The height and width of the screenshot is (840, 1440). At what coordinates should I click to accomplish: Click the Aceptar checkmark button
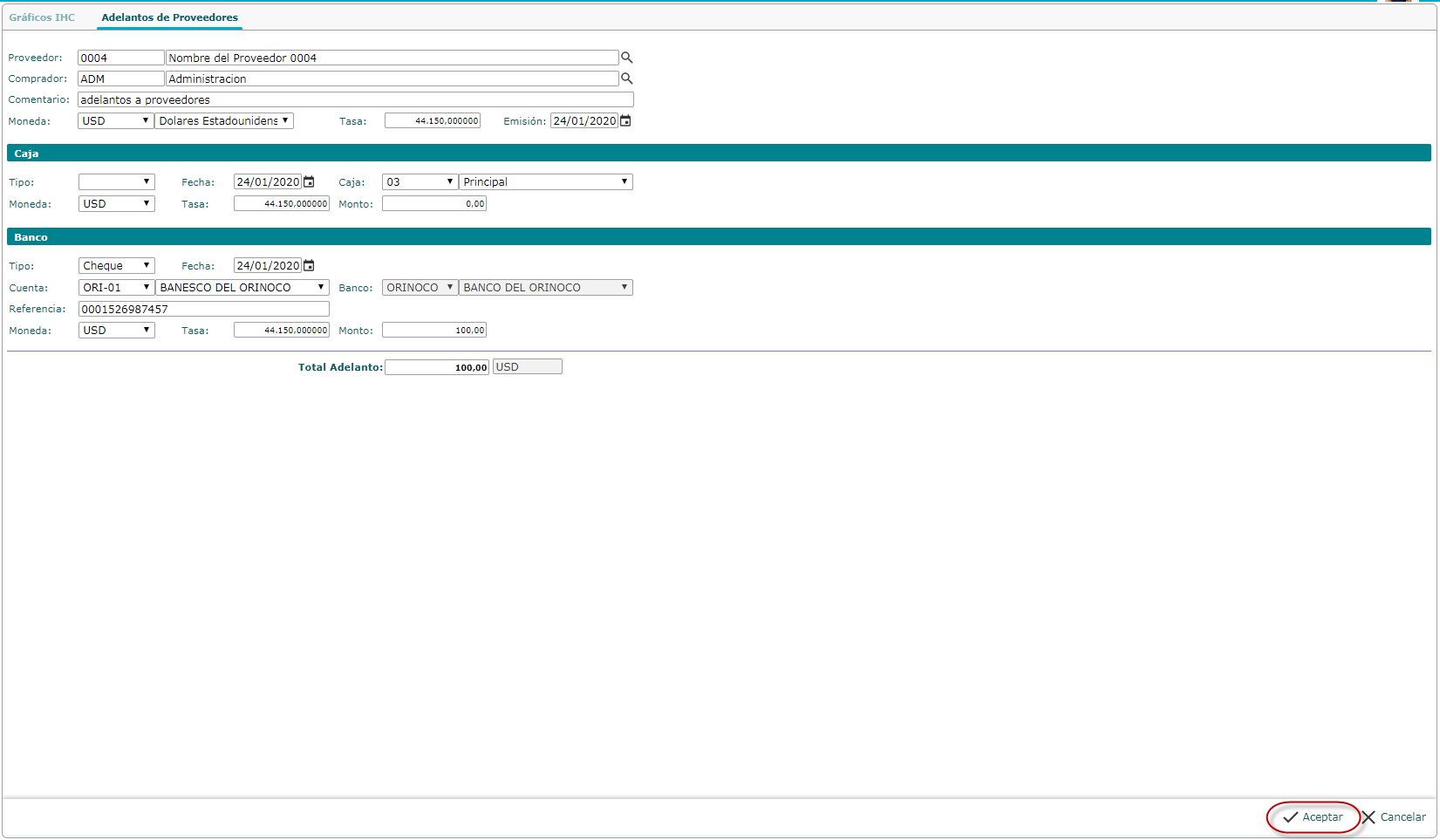(1313, 817)
